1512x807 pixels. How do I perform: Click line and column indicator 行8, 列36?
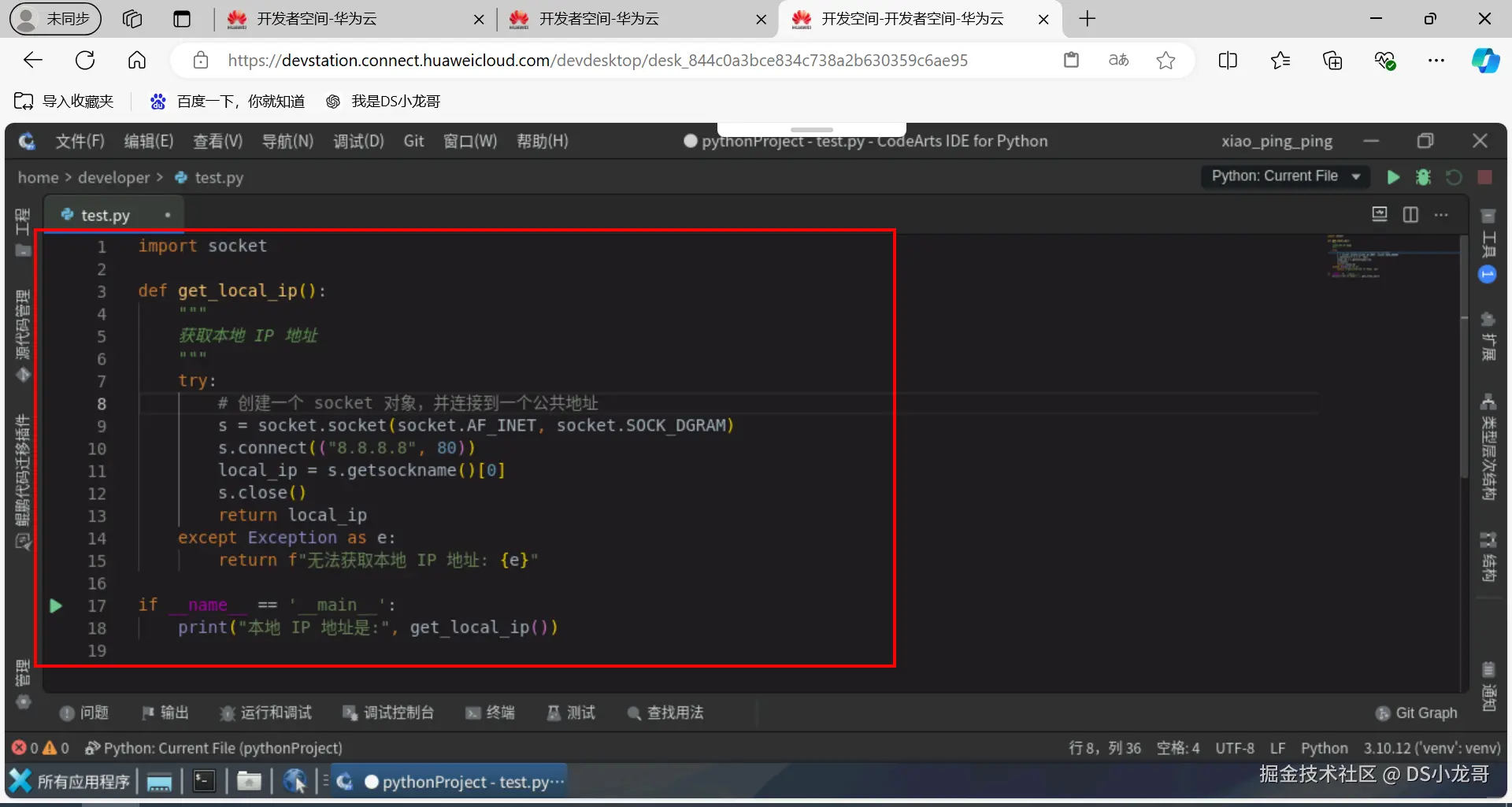(x=1104, y=748)
